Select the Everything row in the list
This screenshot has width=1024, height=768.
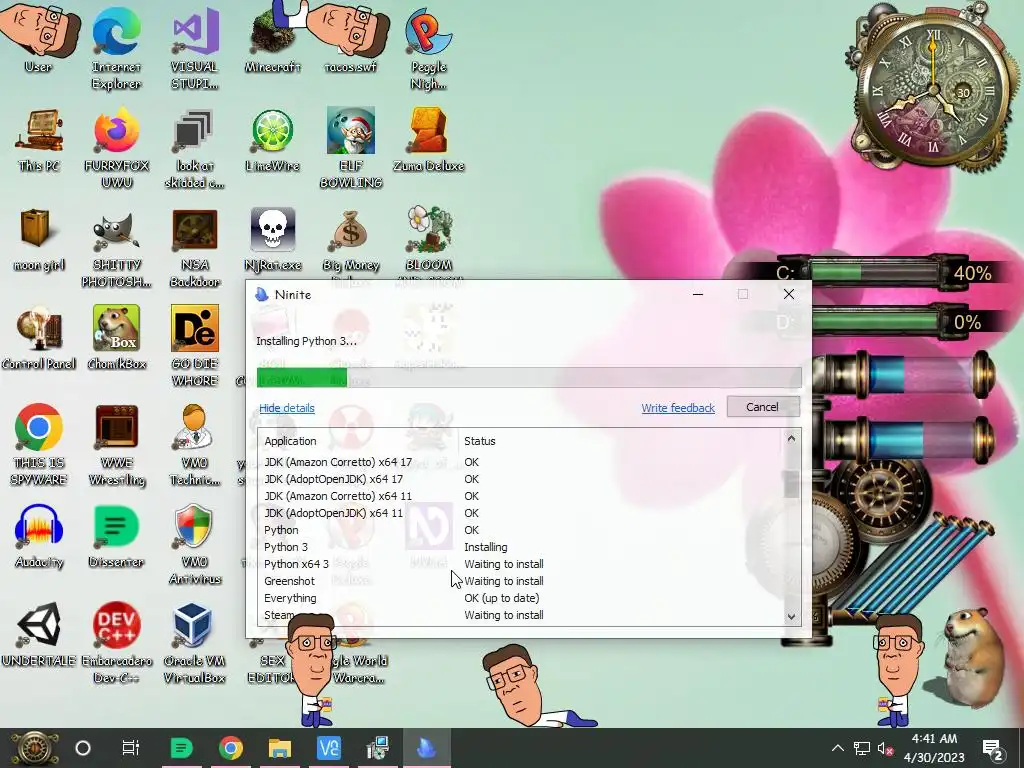(521, 598)
